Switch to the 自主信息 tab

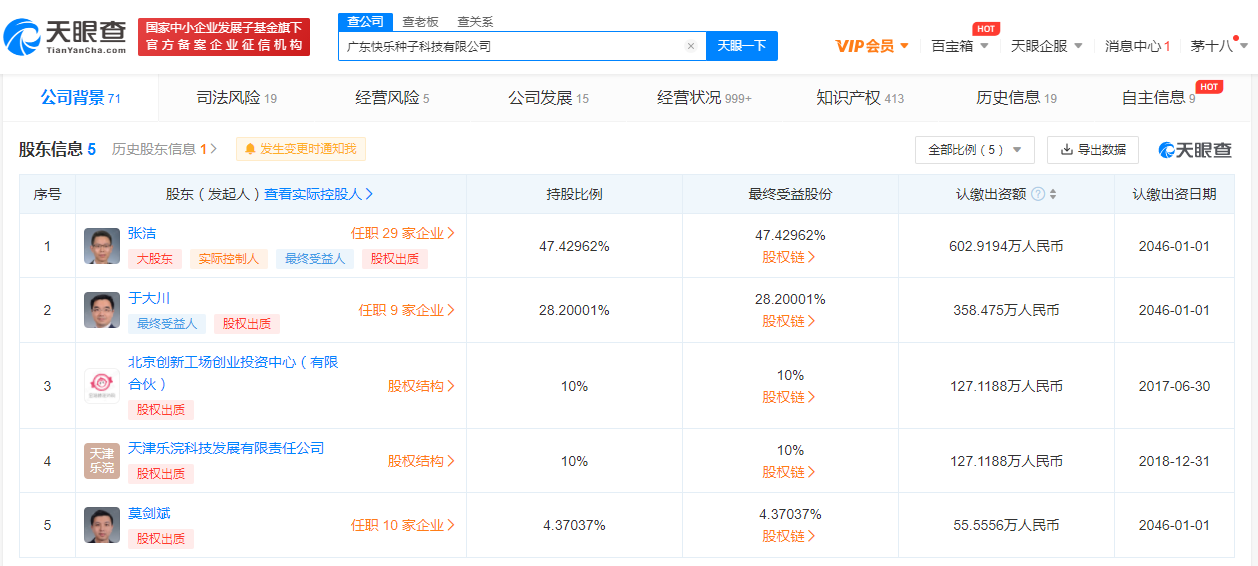click(1158, 98)
